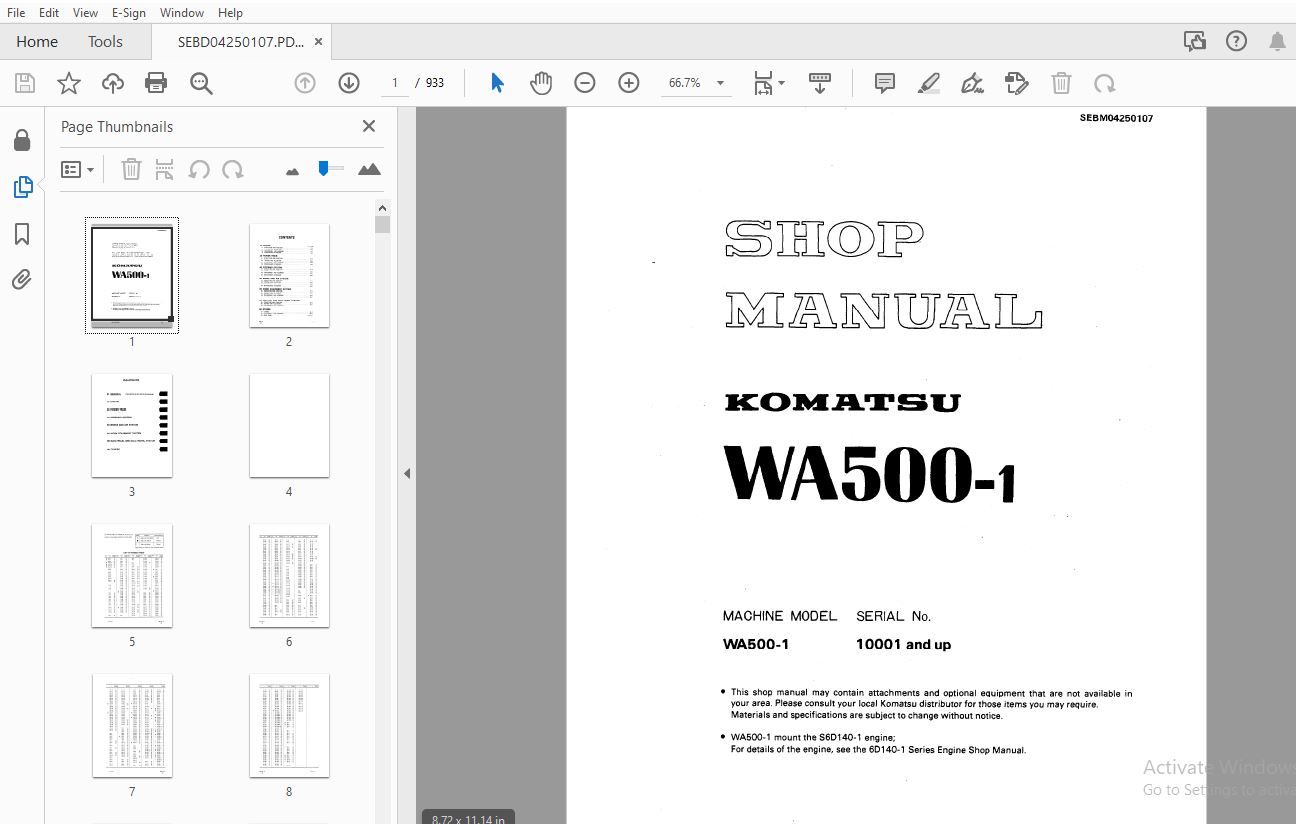Click the toolbar Delete trash icon
This screenshot has height=824, width=1296.
pyautogui.click(x=1061, y=83)
